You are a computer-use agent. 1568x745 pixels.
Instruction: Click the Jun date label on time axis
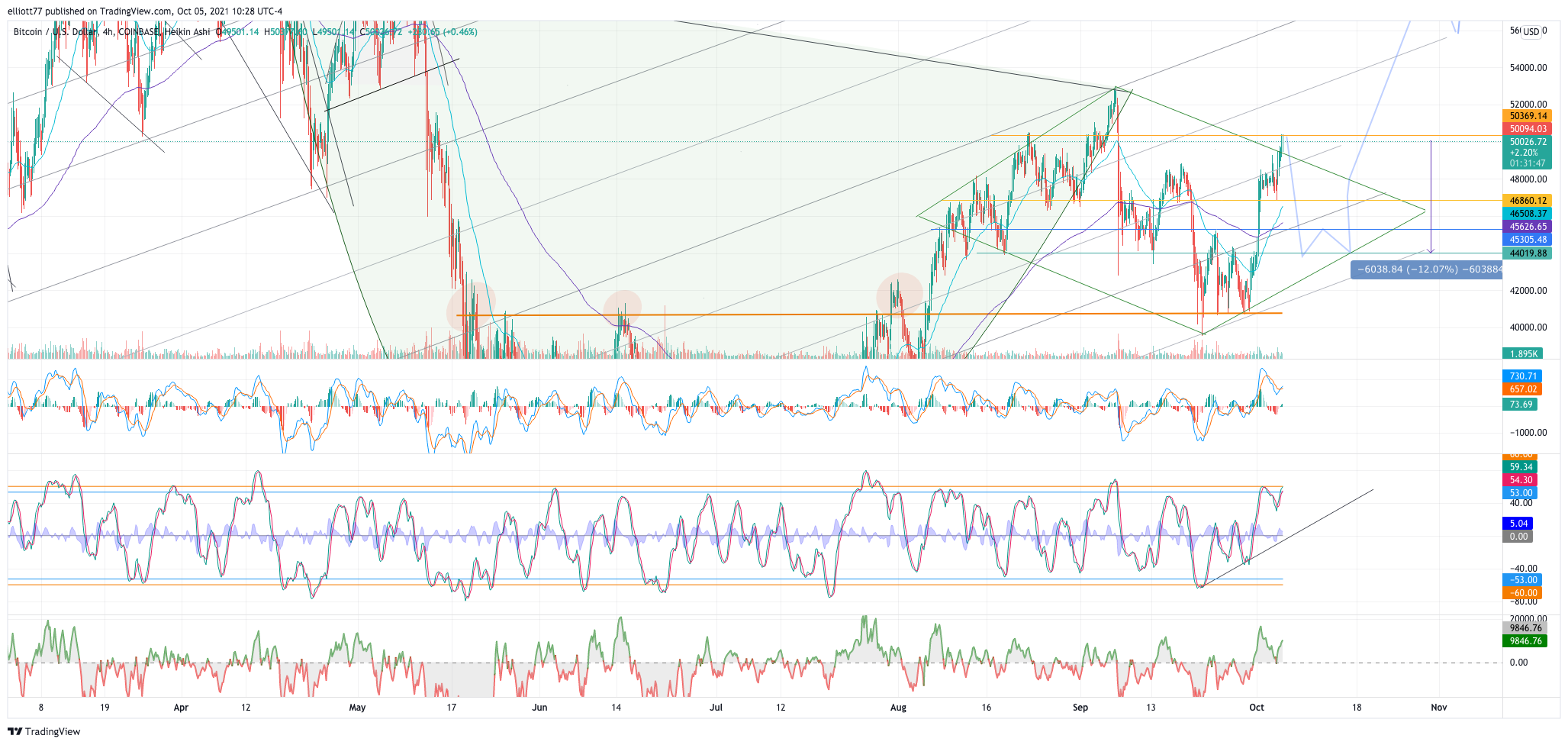pos(539,708)
